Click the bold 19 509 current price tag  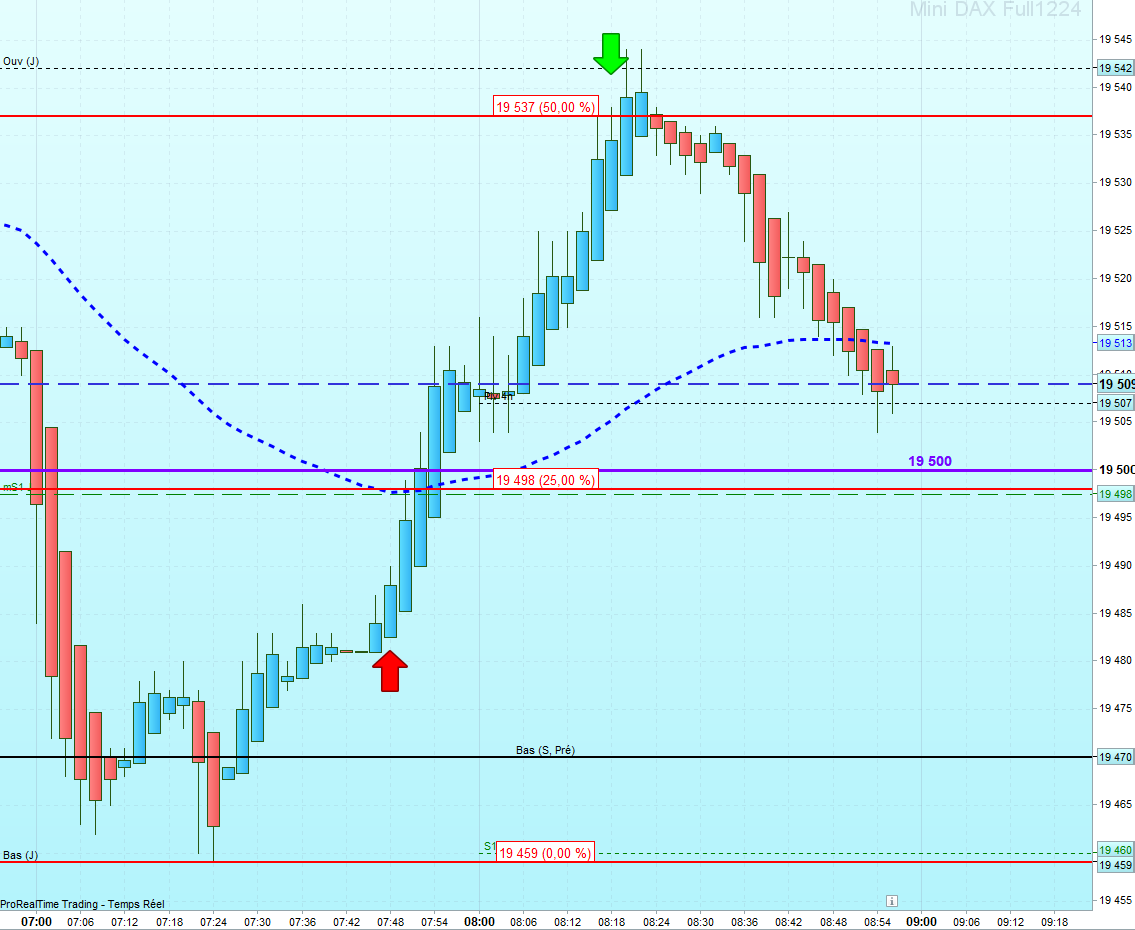pos(1116,384)
